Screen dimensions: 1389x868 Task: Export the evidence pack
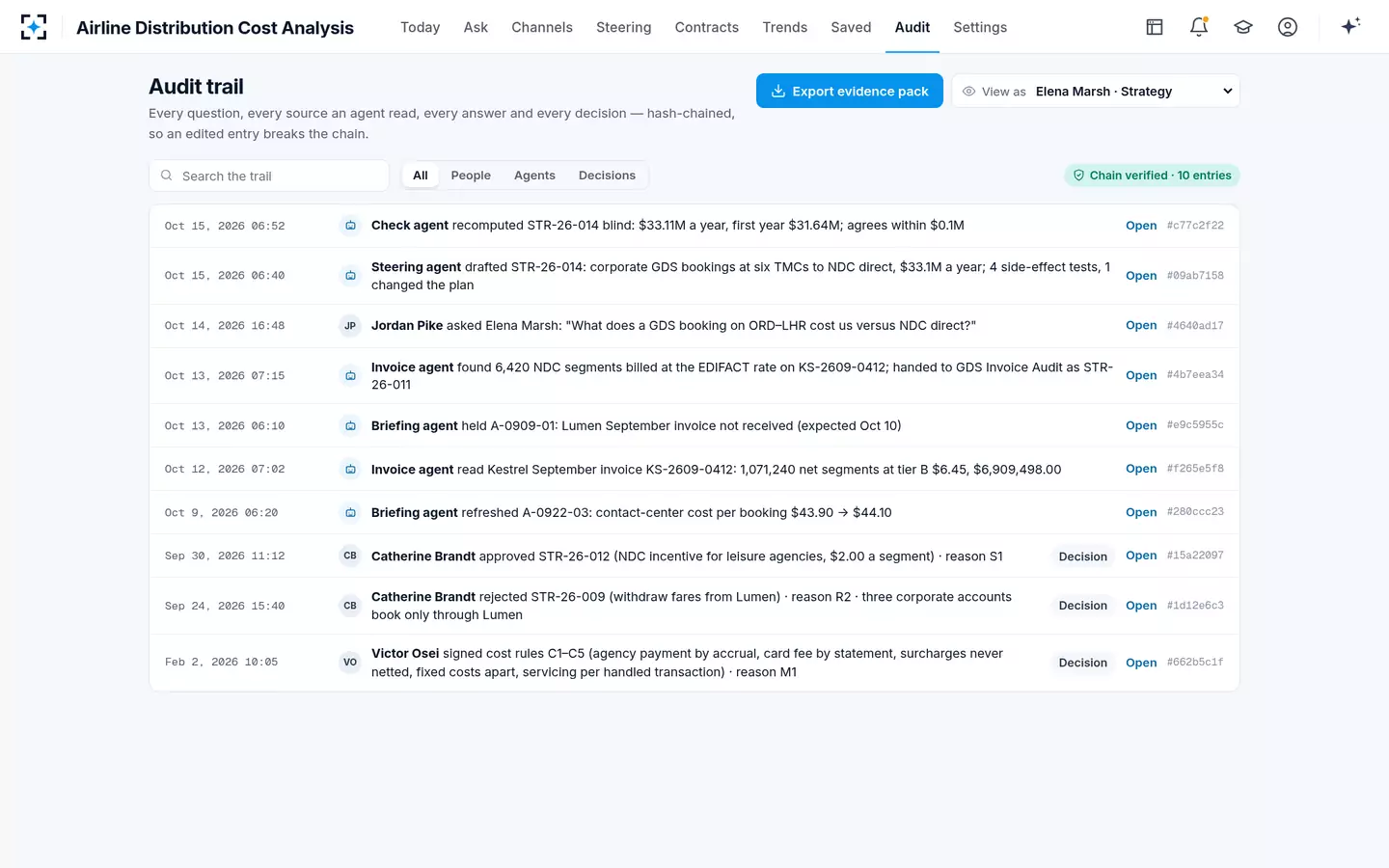pyautogui.click(x=850, y=92)
